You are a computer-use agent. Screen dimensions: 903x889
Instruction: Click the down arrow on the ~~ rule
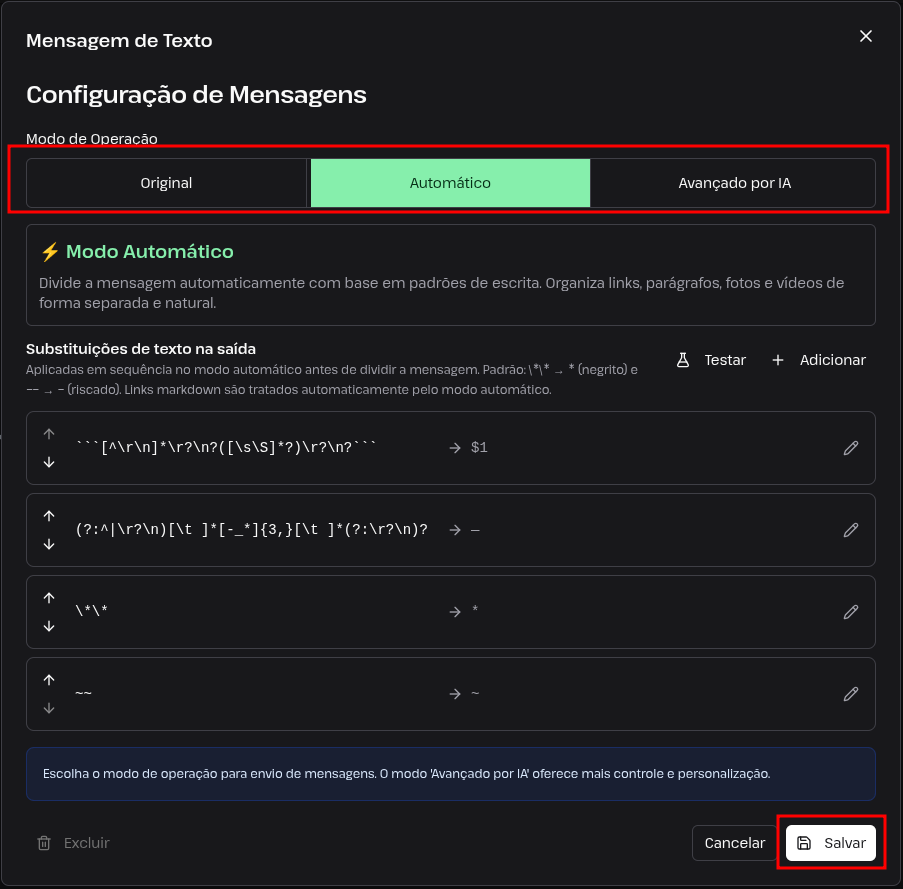coord(49,708)
